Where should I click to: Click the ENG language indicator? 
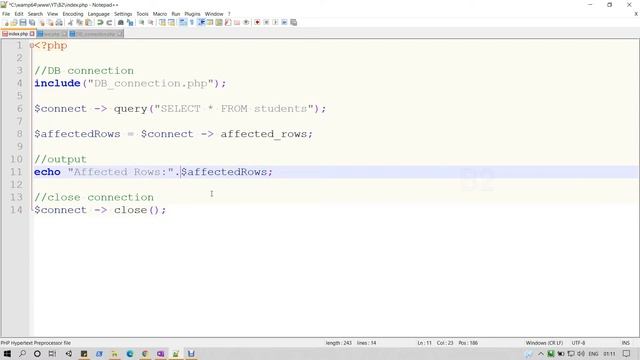point(593,354)
